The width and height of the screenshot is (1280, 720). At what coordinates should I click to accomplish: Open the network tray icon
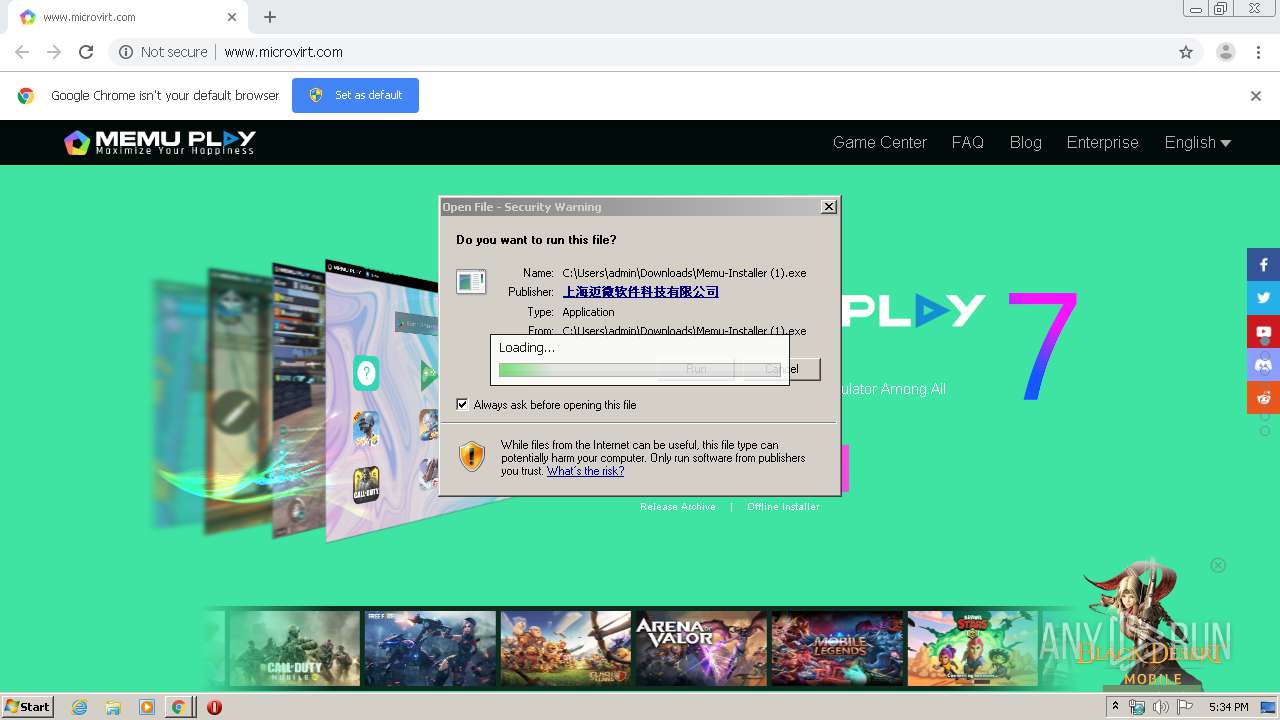(1137, 707)
